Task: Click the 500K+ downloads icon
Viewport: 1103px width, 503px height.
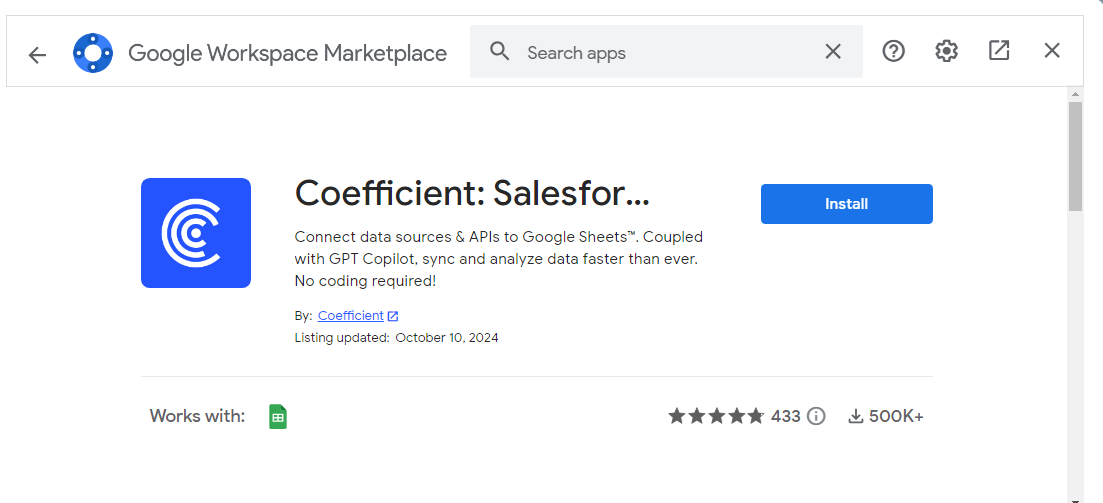Action: [855, 416]
